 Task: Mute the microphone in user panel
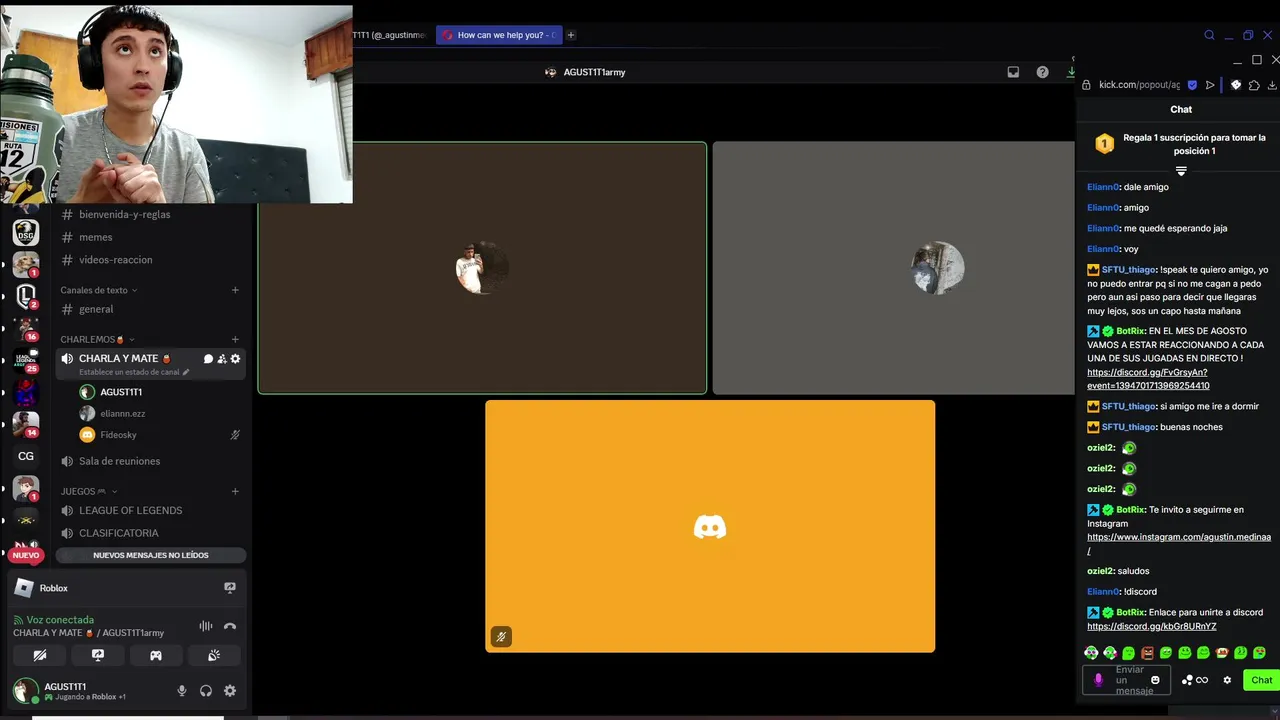tap(182, 690)
